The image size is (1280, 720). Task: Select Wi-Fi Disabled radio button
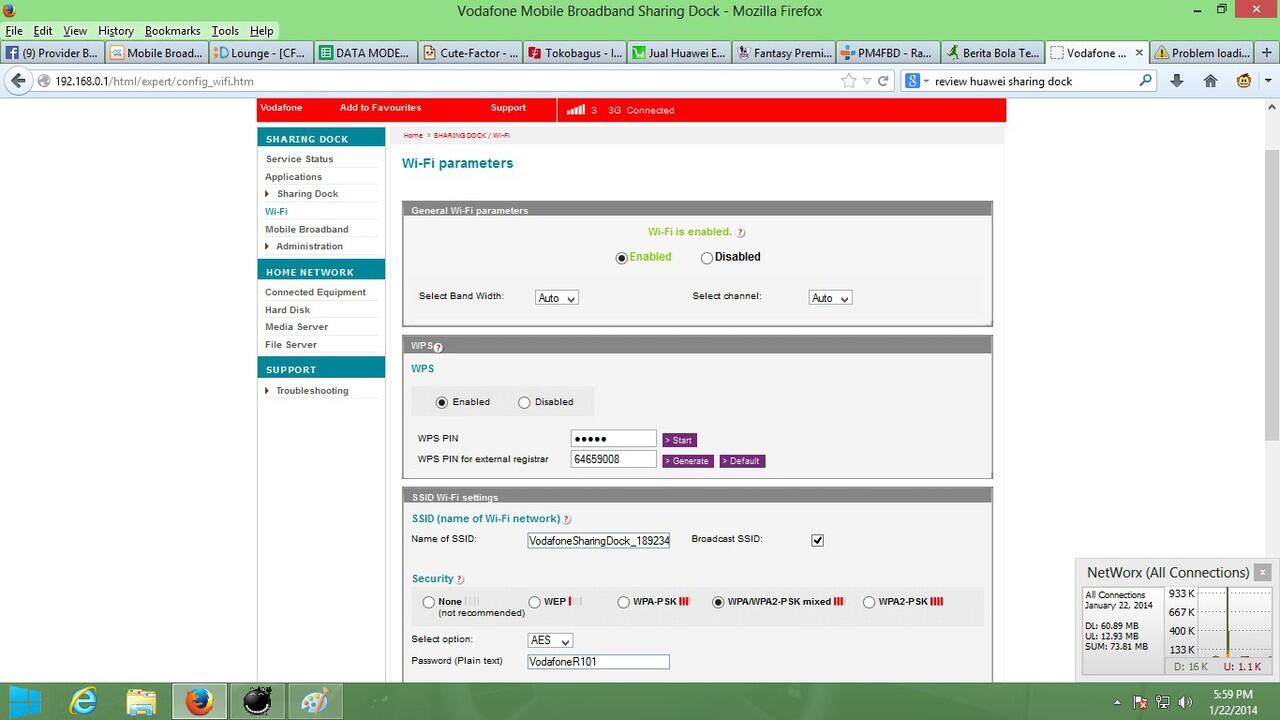coord(706,258)
